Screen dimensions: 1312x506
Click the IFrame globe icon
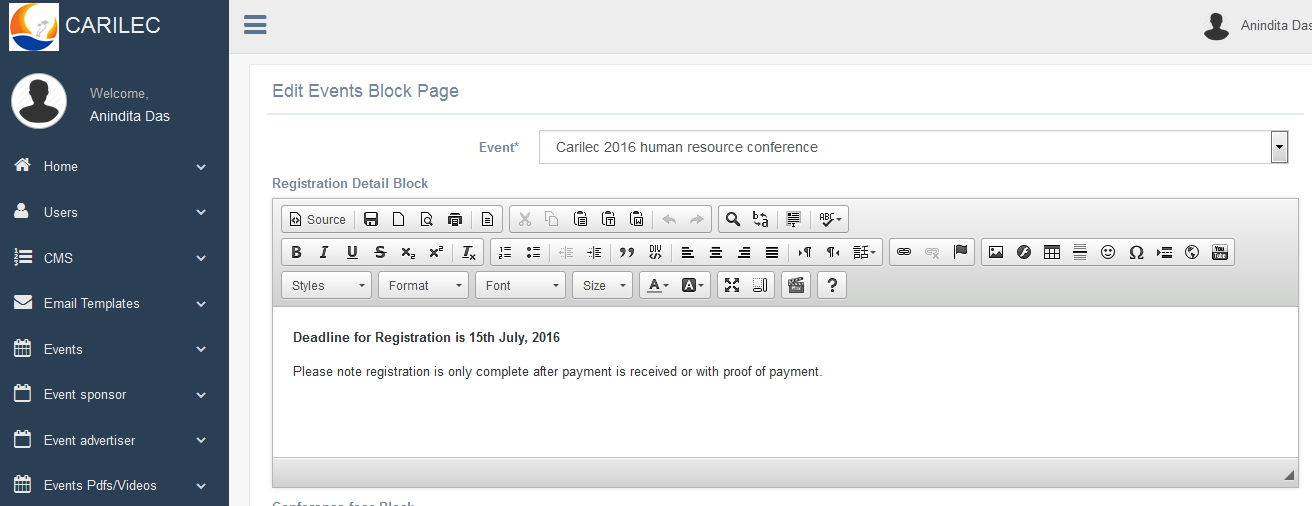click(x=1192, y=252)
